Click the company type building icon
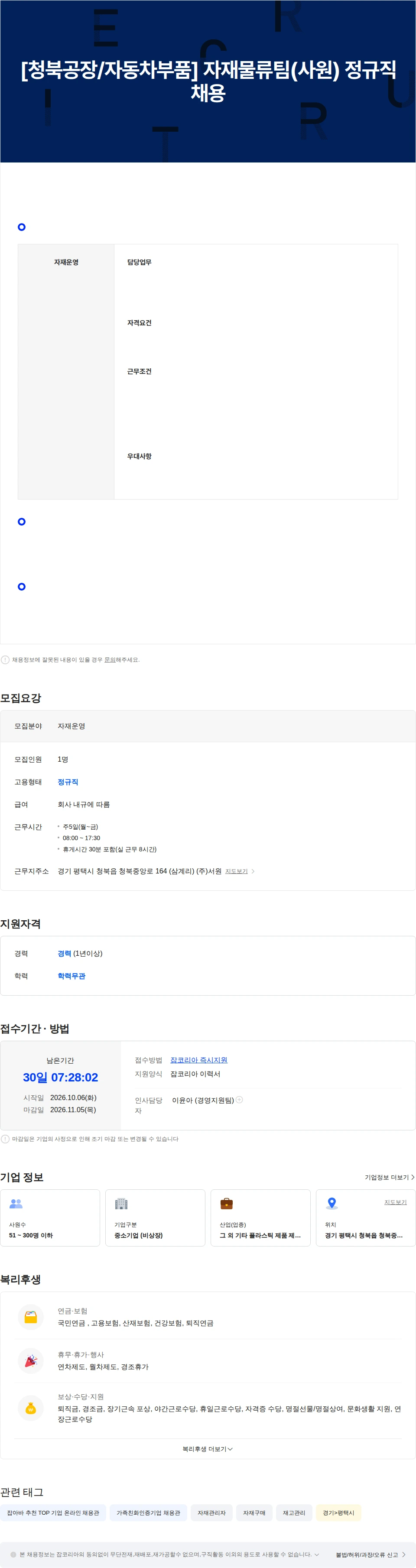Image resolution: width=416 pixels, height=1568 pixels. (121, 1203)
